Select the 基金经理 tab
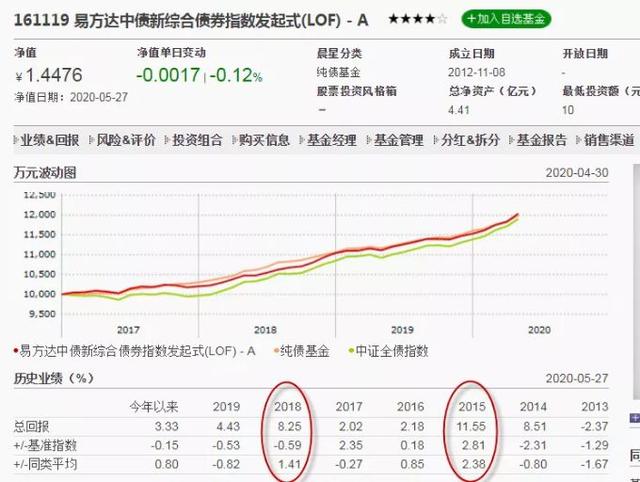The image size is (640, 482). click(x=331, y=140)
